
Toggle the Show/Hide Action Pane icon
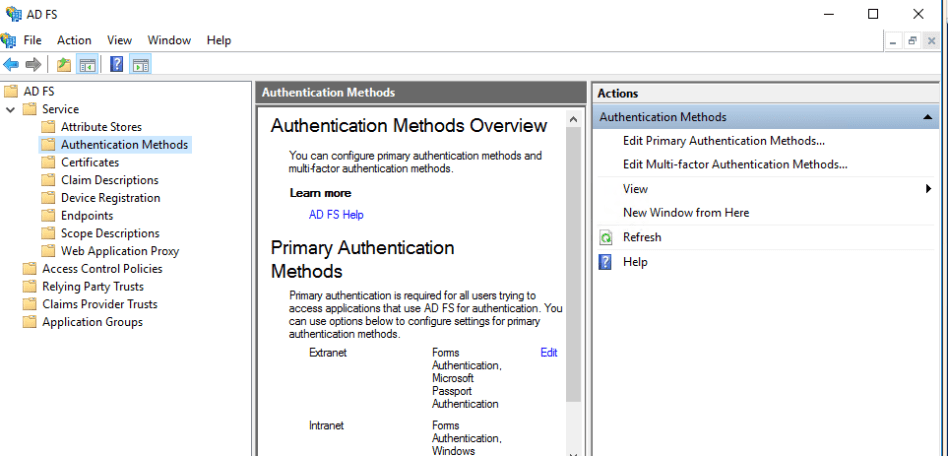click(x=141, y=65)
